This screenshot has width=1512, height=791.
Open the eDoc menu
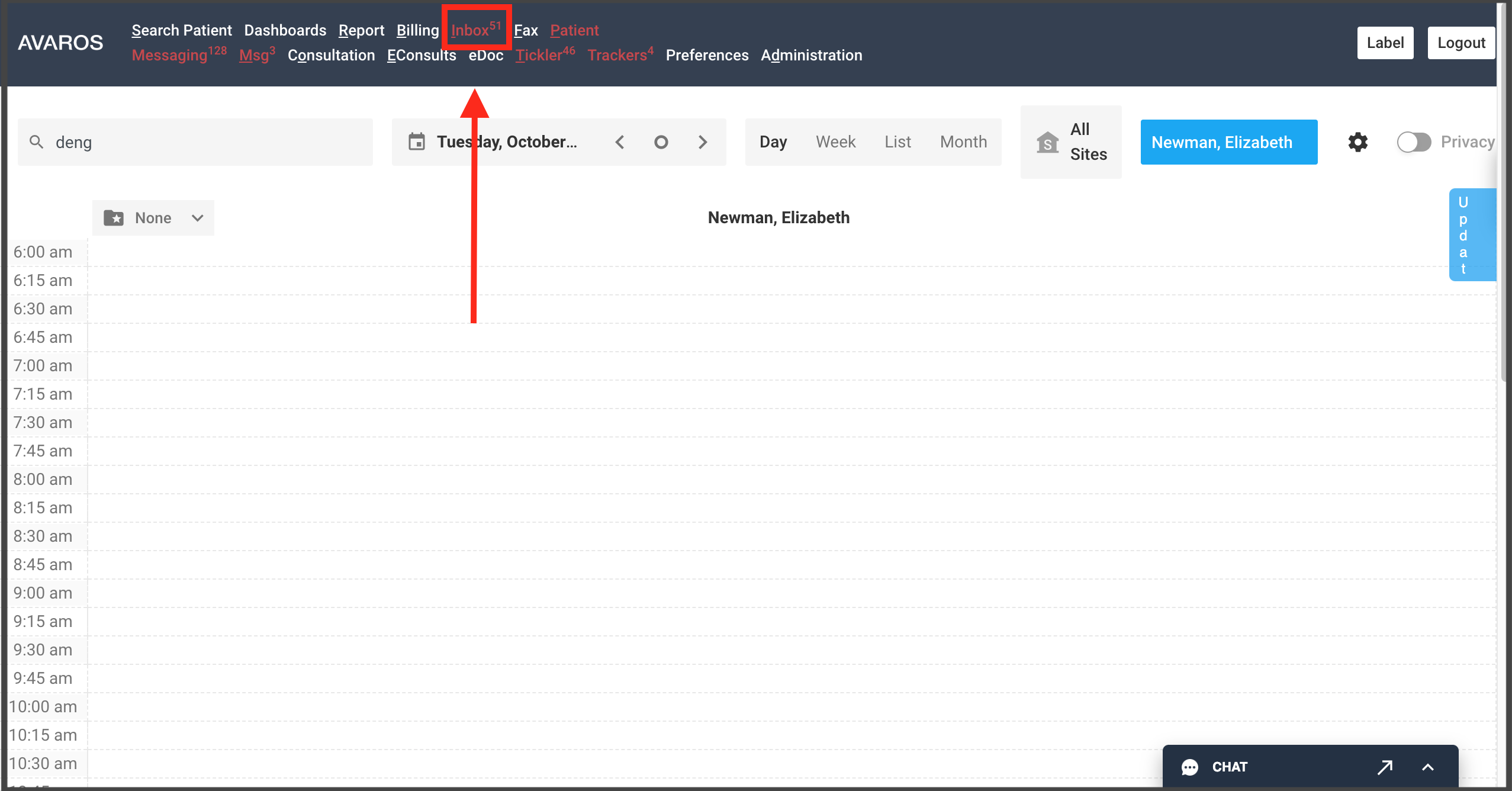coord(486,55)
